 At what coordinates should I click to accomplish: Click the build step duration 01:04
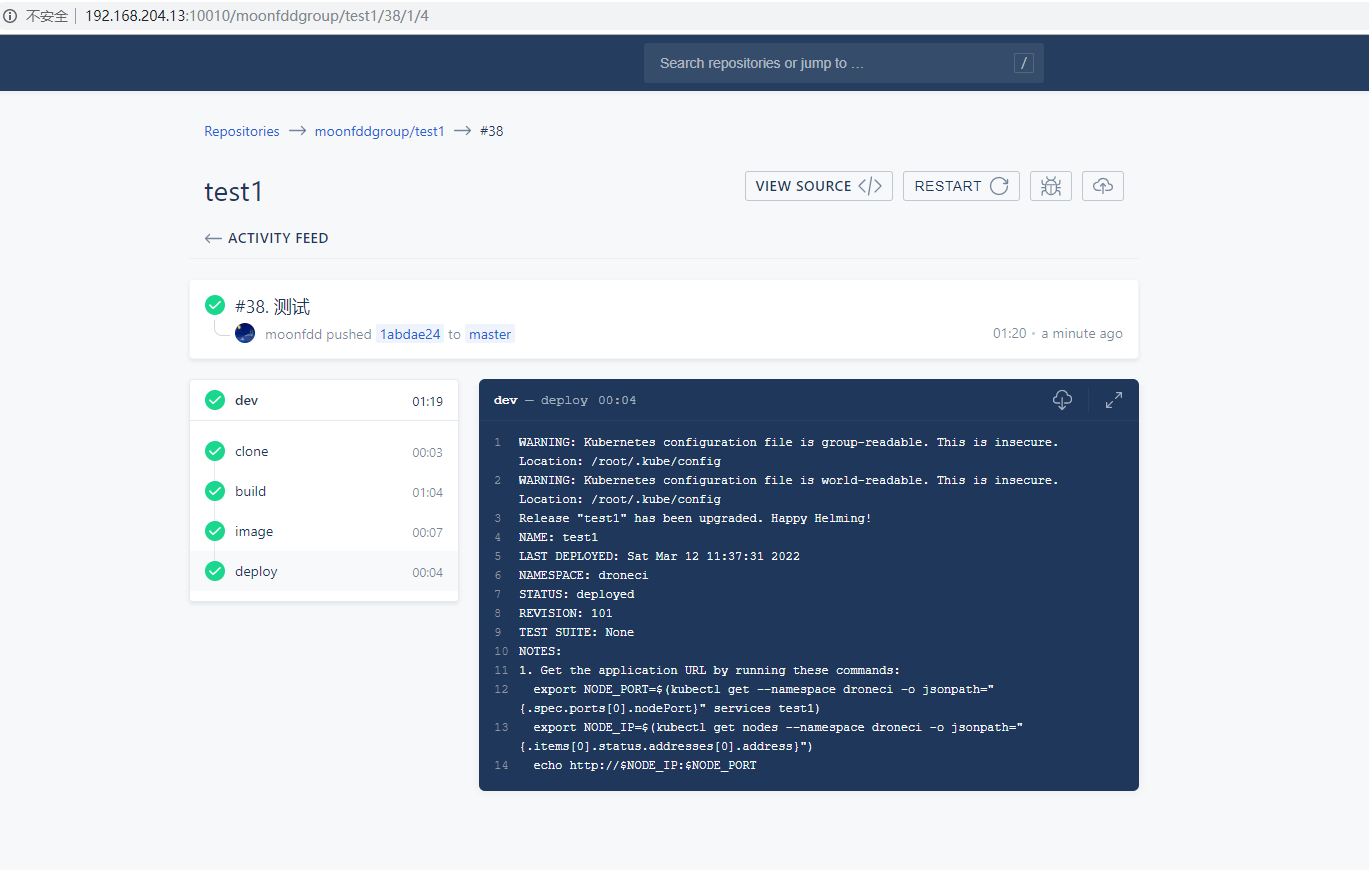click(427, 492)
